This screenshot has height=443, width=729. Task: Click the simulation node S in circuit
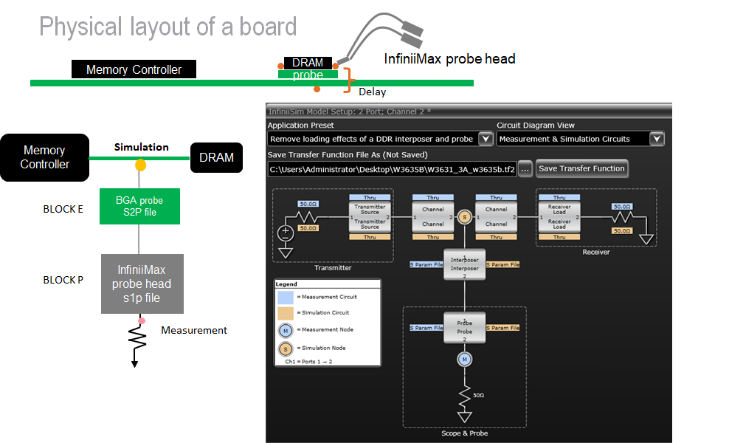coord(464,217)
